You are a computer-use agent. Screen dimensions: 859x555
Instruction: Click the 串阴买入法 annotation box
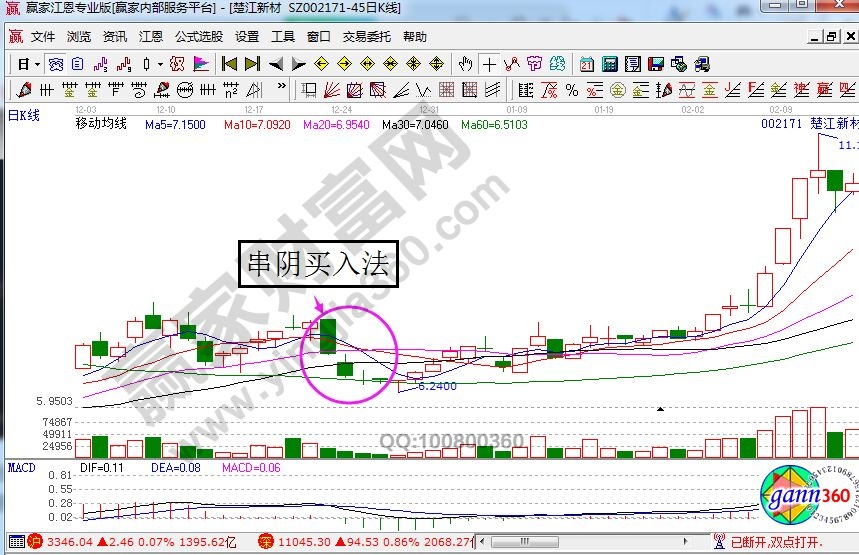[x=317, y=266]
